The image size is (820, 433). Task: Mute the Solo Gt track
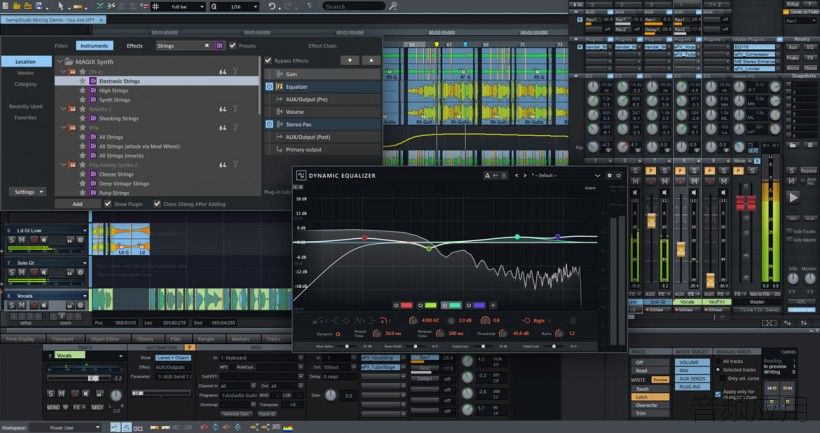(21, 272)
